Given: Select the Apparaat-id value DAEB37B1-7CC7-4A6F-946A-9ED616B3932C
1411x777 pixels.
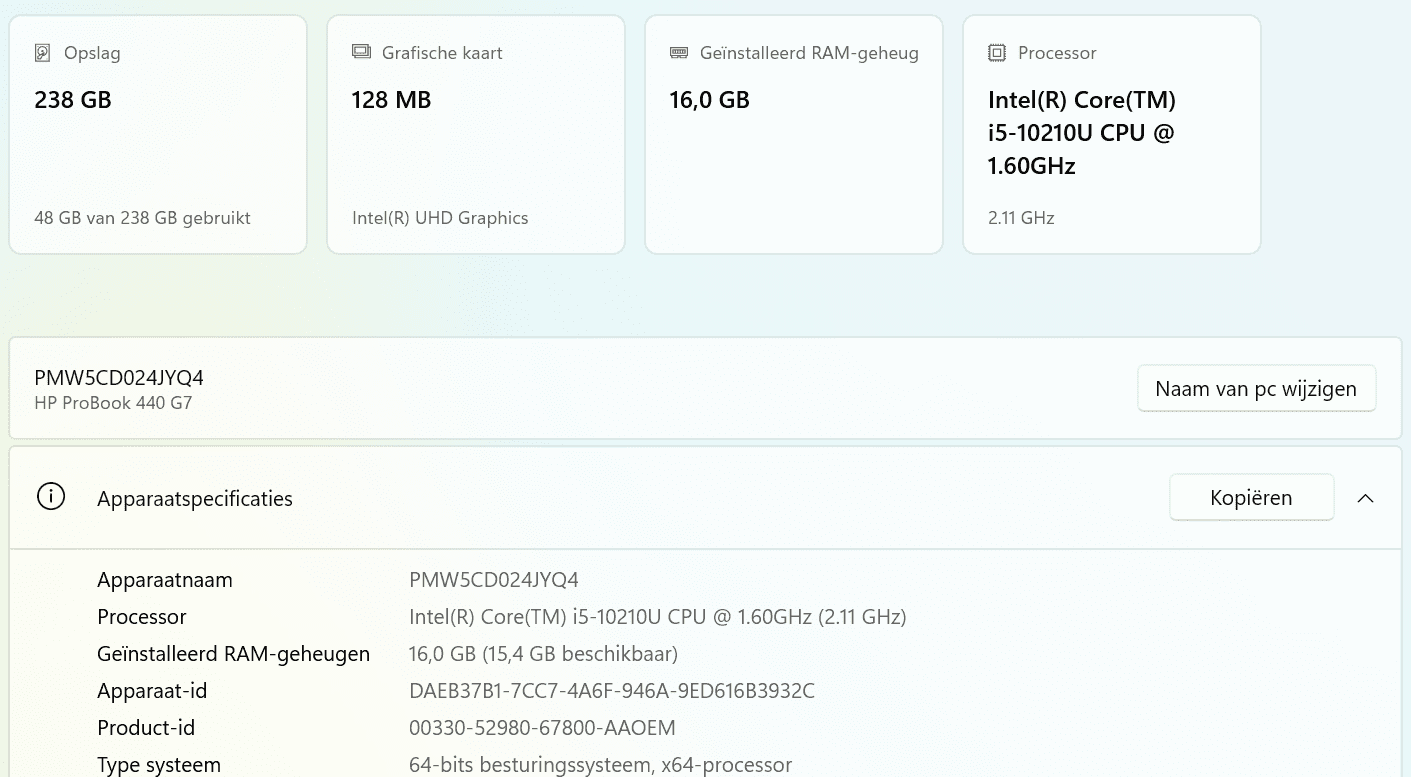Looking at the screenshot, I should click(612, 691).
